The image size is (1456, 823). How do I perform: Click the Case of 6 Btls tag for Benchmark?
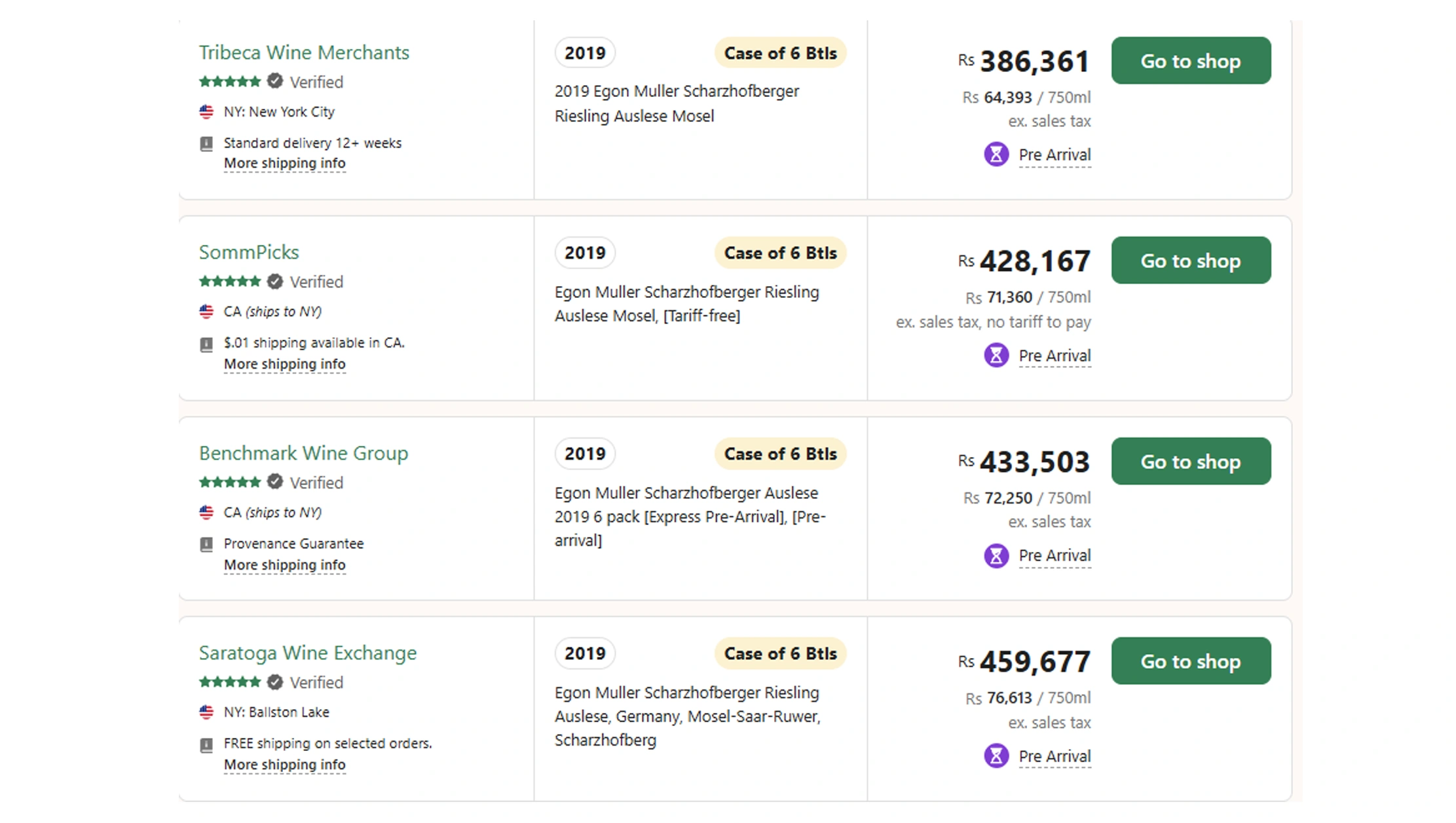click(780, 454)
